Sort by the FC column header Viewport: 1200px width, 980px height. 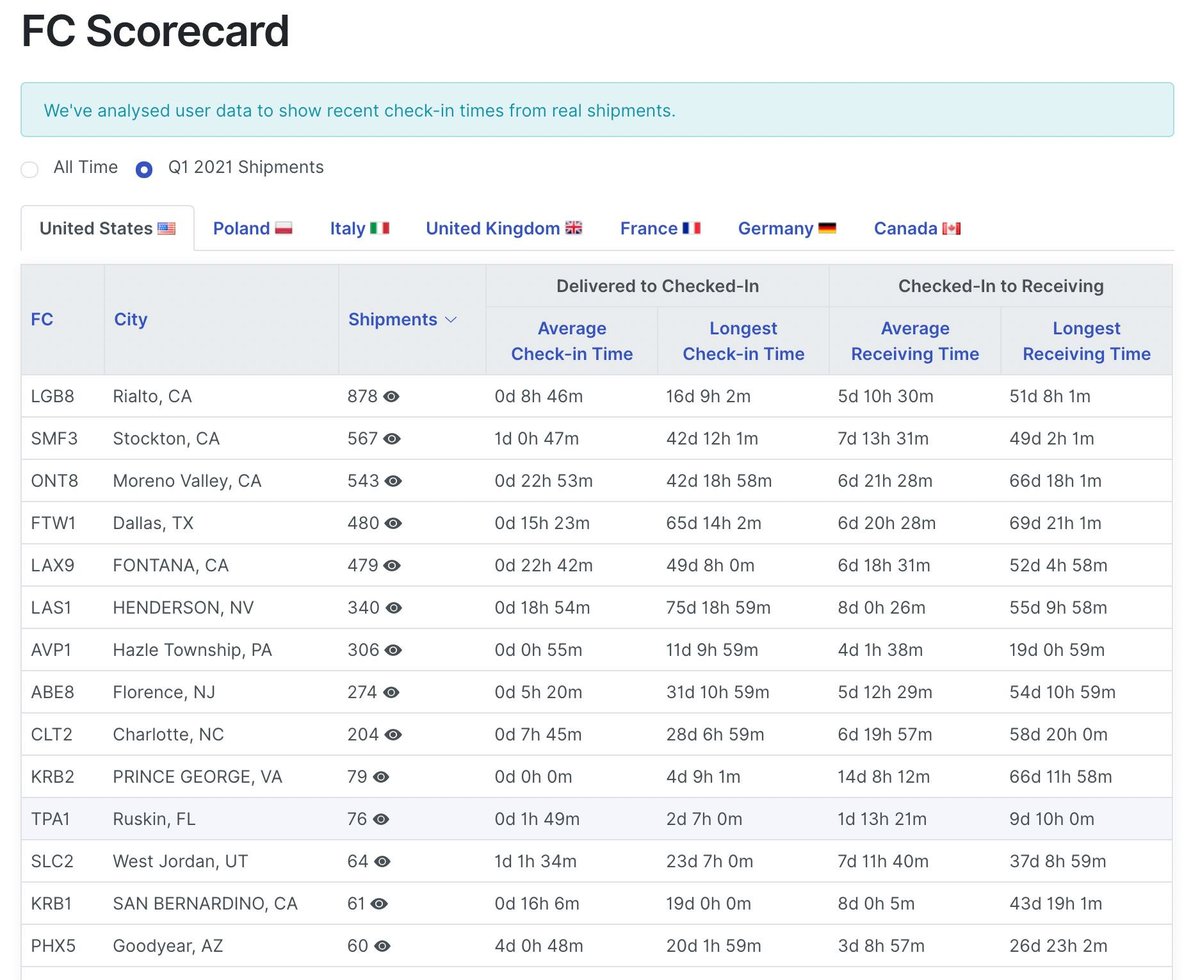point(42,320)
